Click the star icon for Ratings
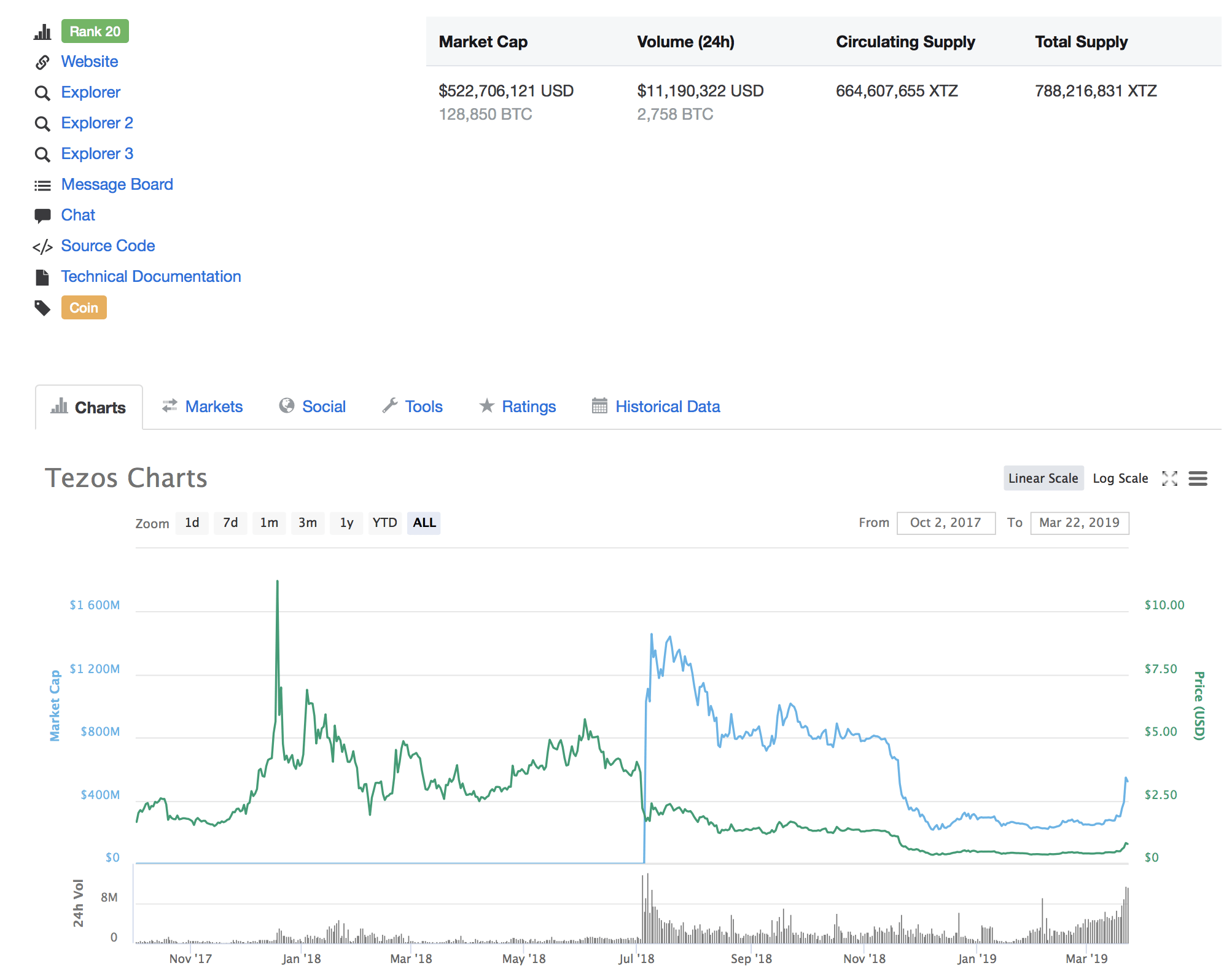The height and width of the screenshot is (979, 1232). coord(487,405)
